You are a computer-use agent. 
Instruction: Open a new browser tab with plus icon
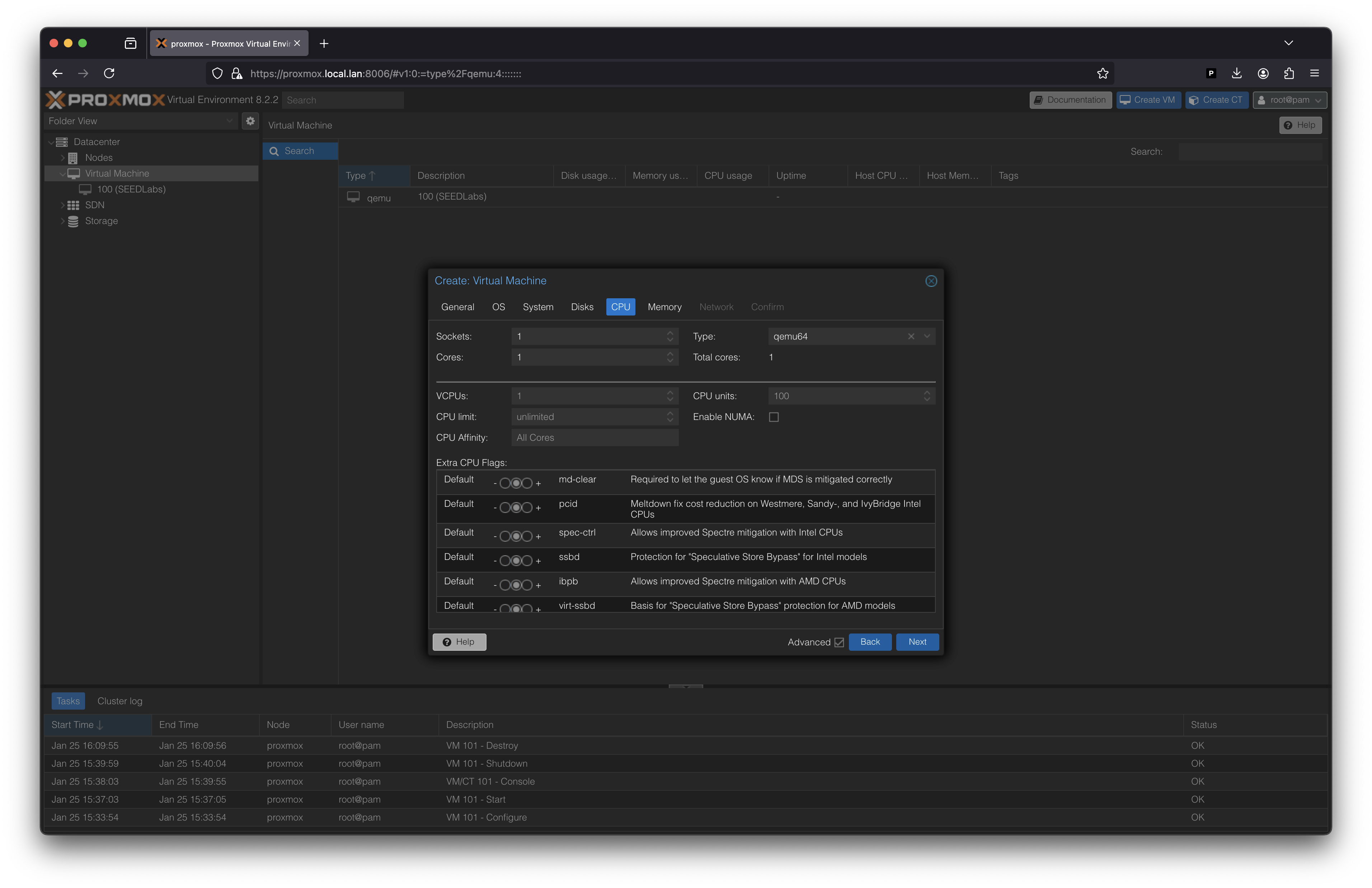coord(324,44)
